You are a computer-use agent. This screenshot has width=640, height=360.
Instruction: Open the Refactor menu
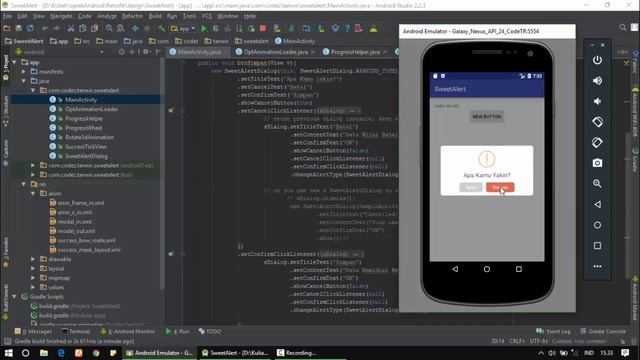[132, 16]
